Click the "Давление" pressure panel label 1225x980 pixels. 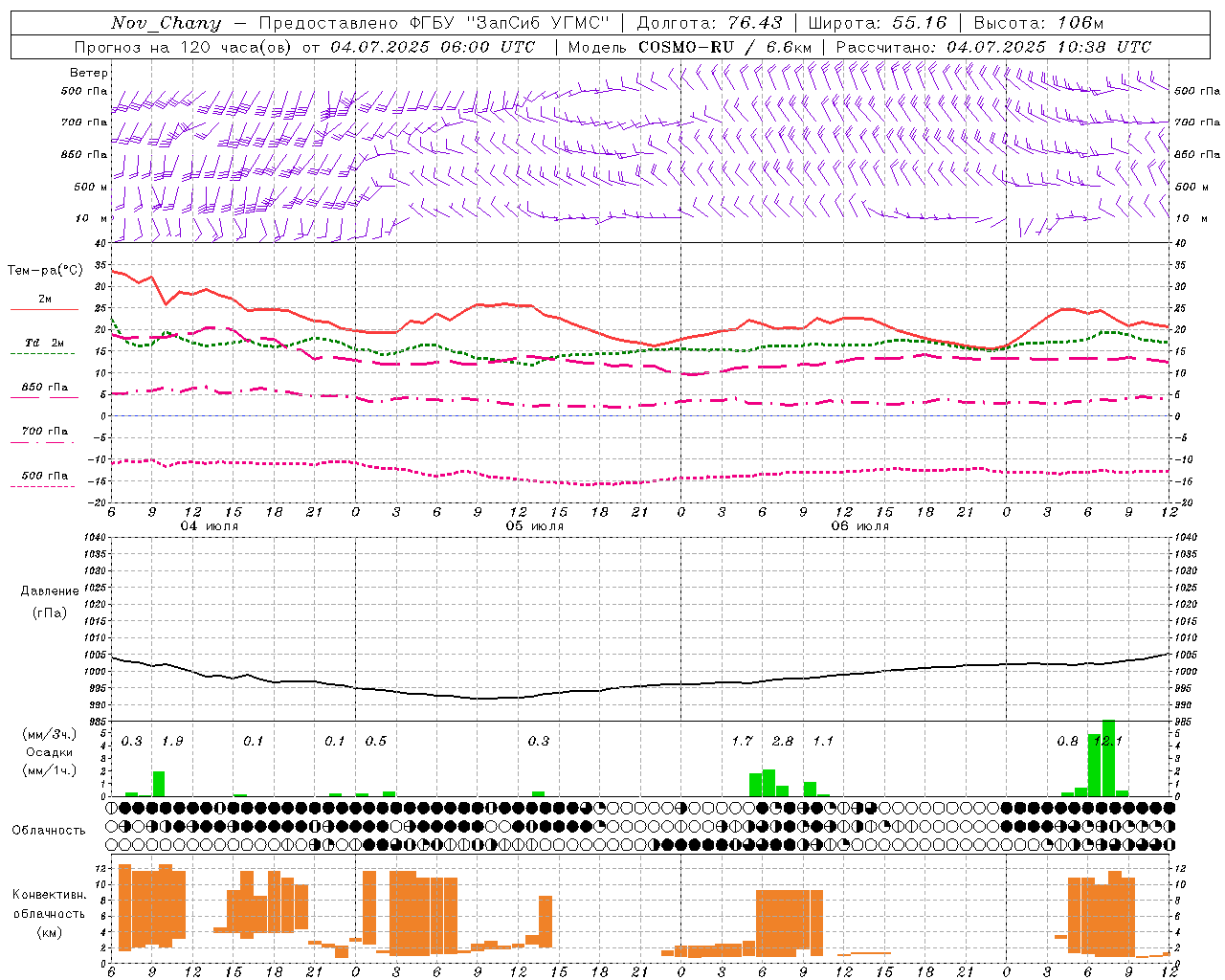pos(50,591)
